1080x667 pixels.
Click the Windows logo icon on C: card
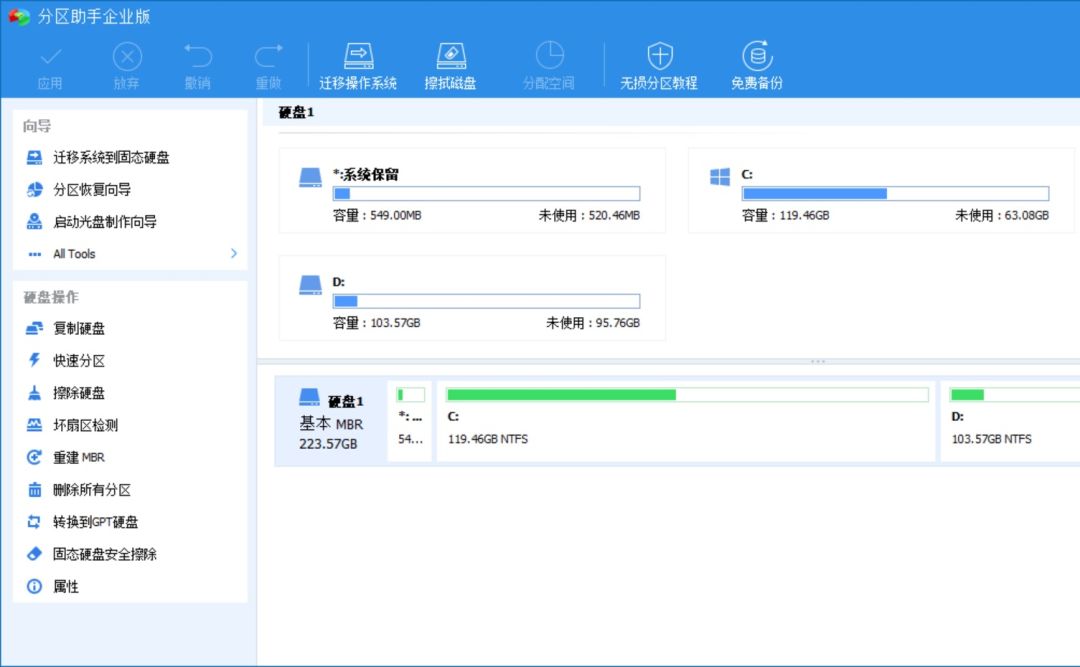tap(720, 177)
